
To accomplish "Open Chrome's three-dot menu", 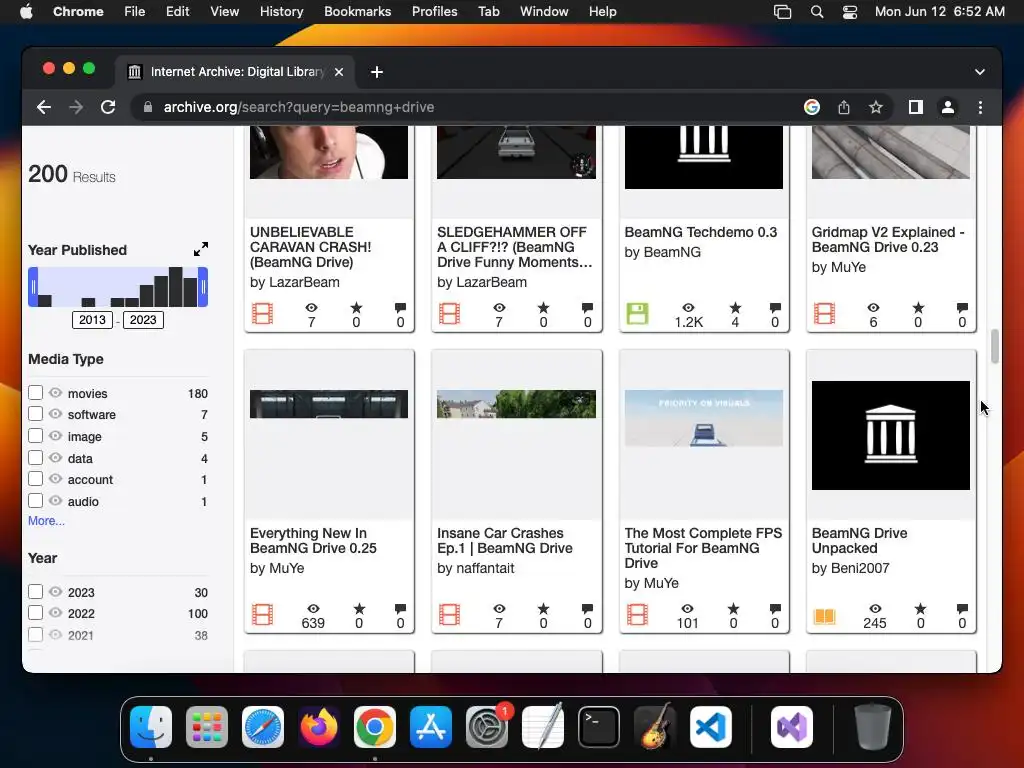I will (x=980, y=107).
